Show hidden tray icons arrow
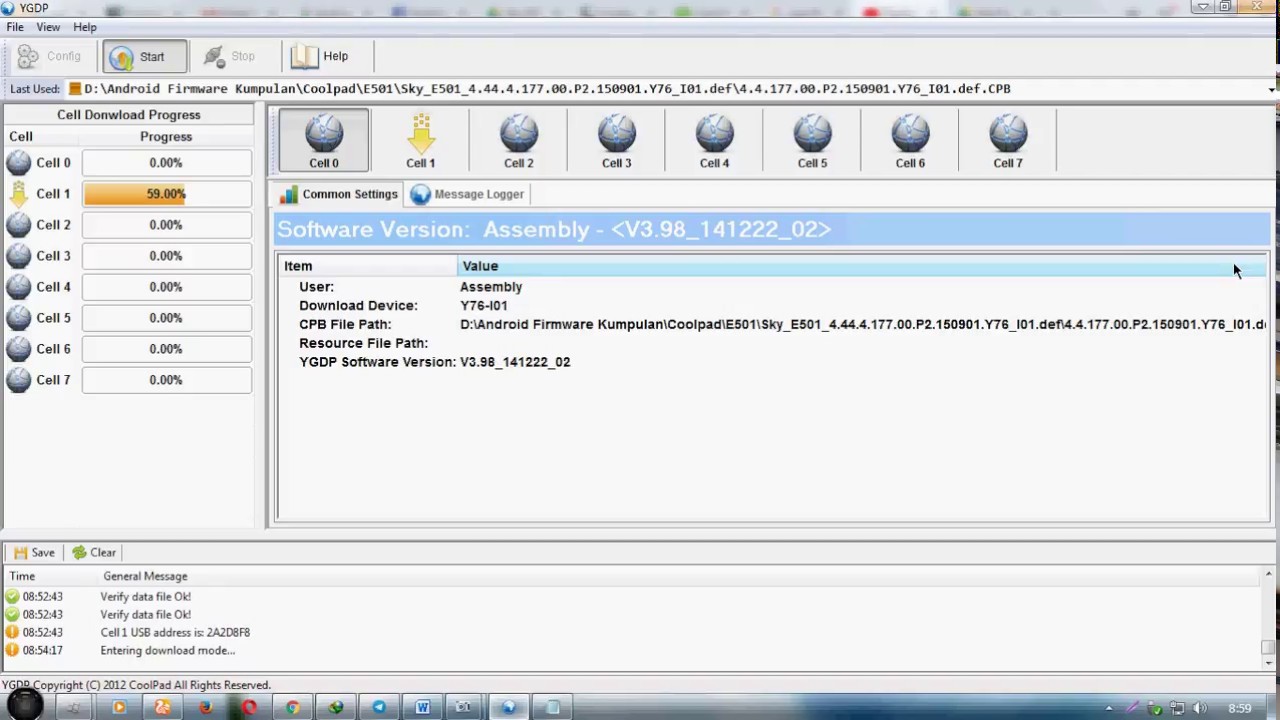 (1109, 709)
